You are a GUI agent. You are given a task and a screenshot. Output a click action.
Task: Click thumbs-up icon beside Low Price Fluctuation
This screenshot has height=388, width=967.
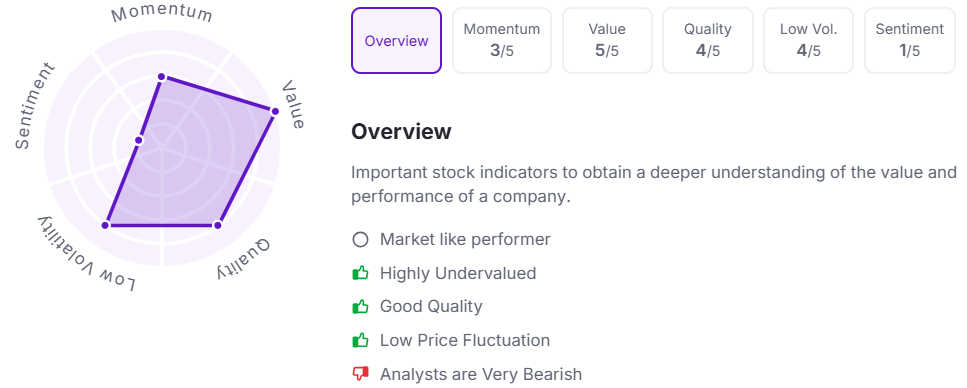pos(360,340)
